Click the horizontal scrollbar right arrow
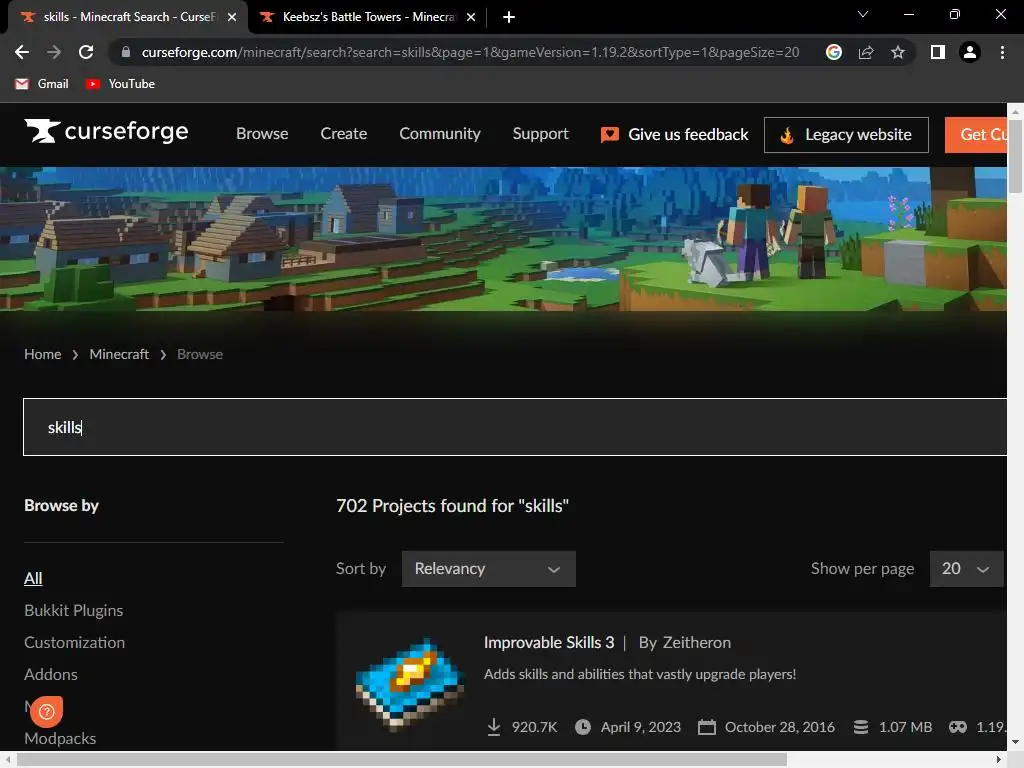The image size is (1024, 768). point(999,760)
